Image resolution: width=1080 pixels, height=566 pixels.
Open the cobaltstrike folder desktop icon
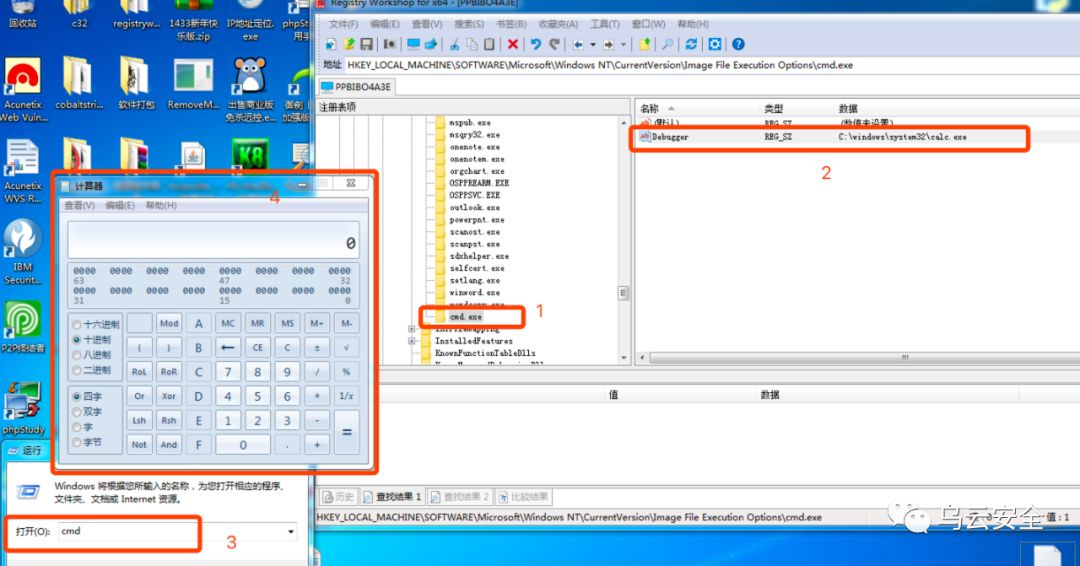pos(79,83)
